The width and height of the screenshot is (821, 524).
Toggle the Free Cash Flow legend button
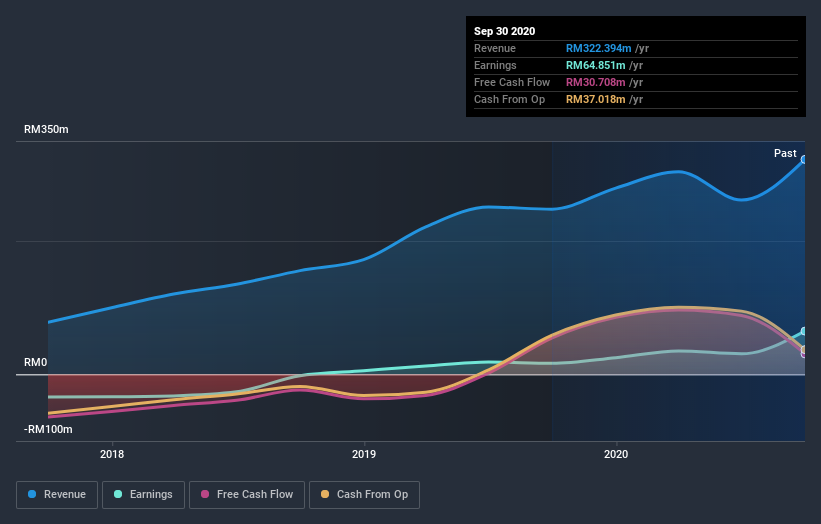247,495
